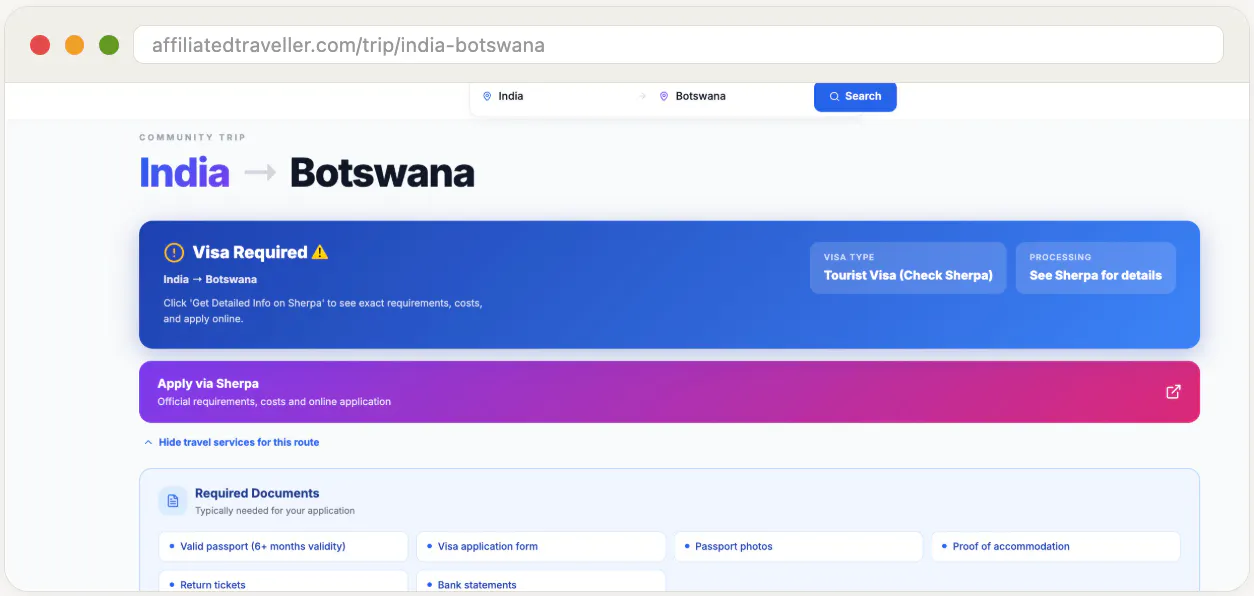1254x596 pixels.
Task: Click the chevron beside Hide travel services
Action: pos(148,442)
